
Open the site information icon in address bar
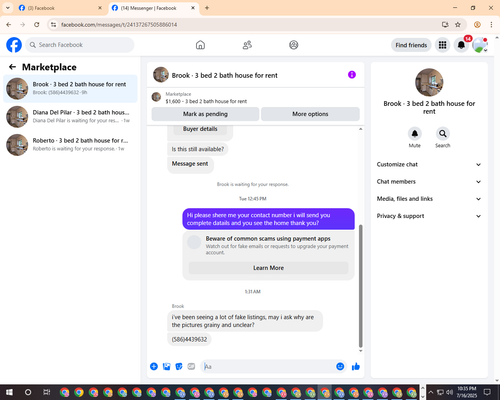click(x=54, y=25)
